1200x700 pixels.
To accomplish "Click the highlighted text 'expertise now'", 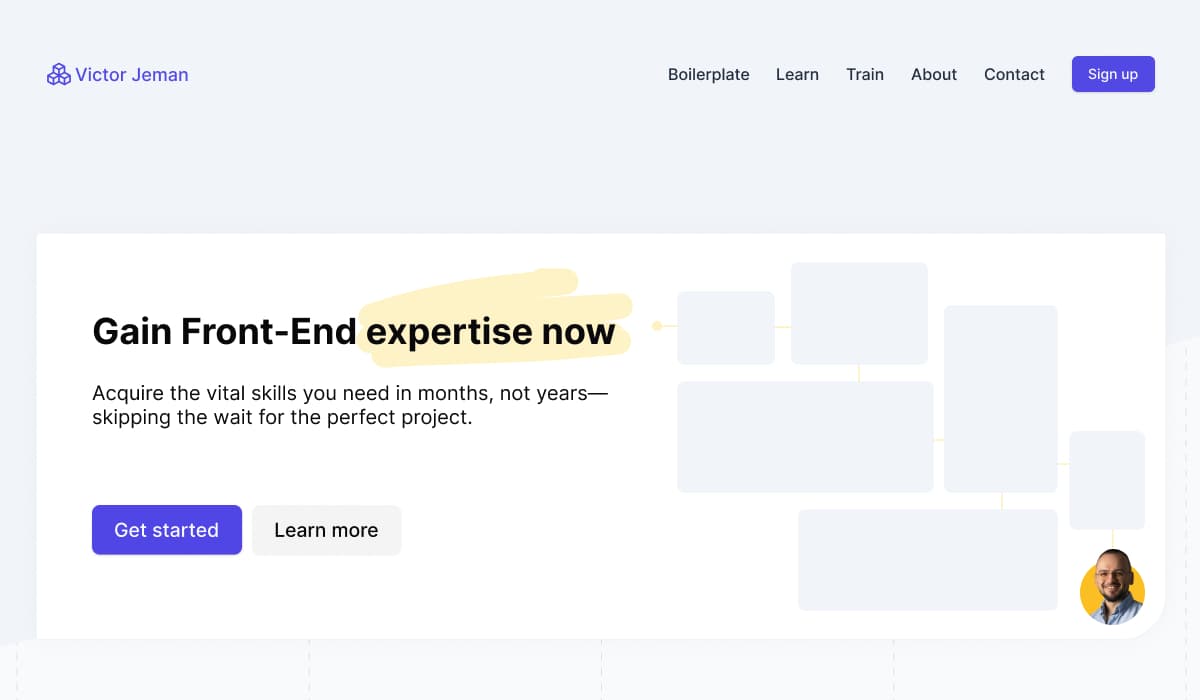I will click(x=489, y=332).
